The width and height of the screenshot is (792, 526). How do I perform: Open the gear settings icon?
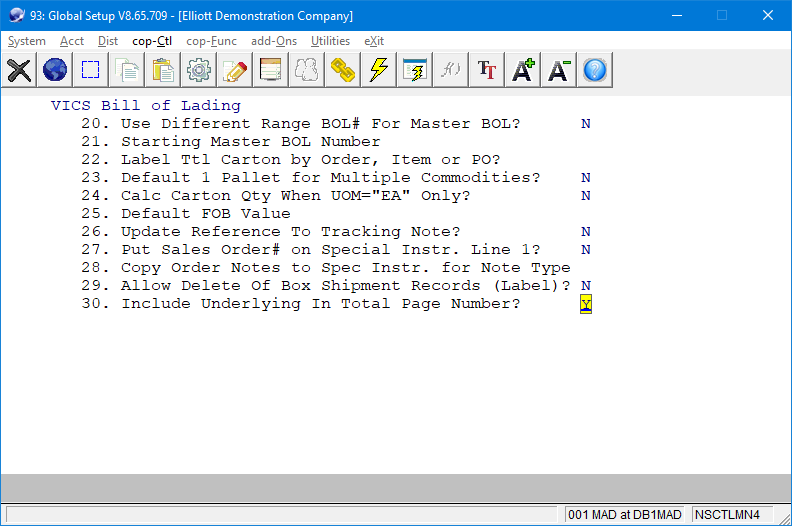pyautogui.click(x=199, y=70)
